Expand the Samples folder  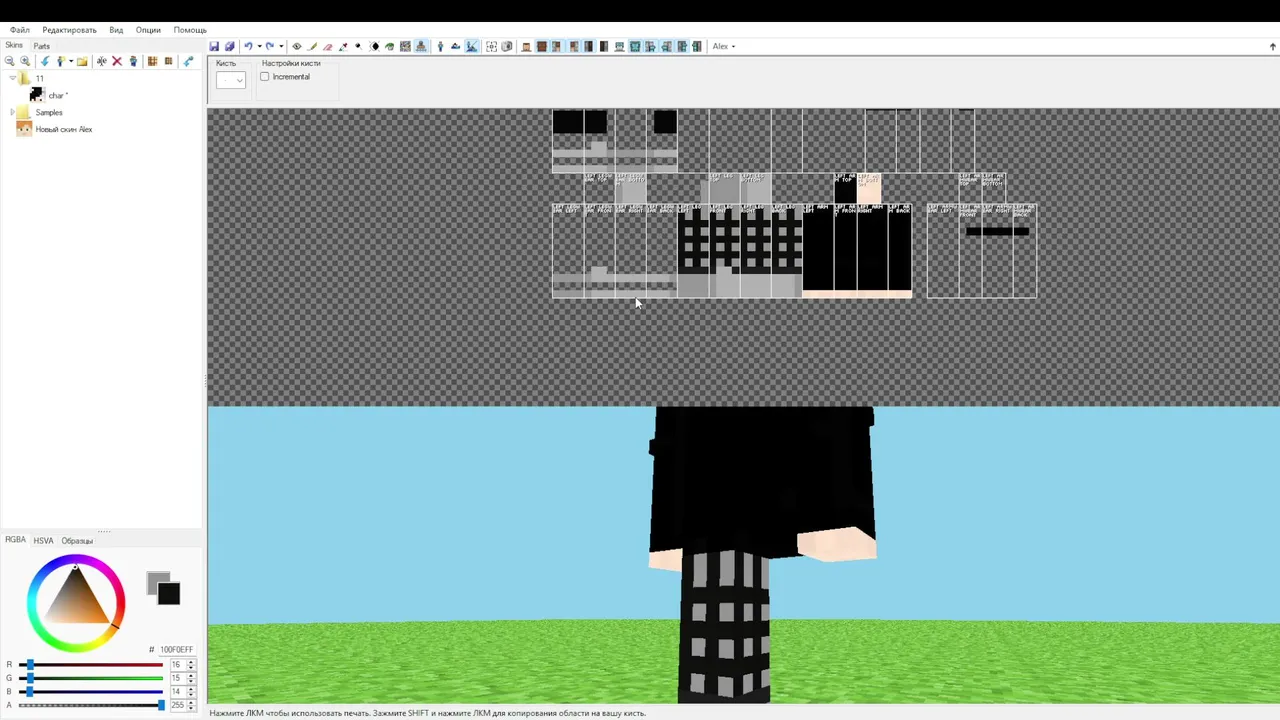coord(12,112)
